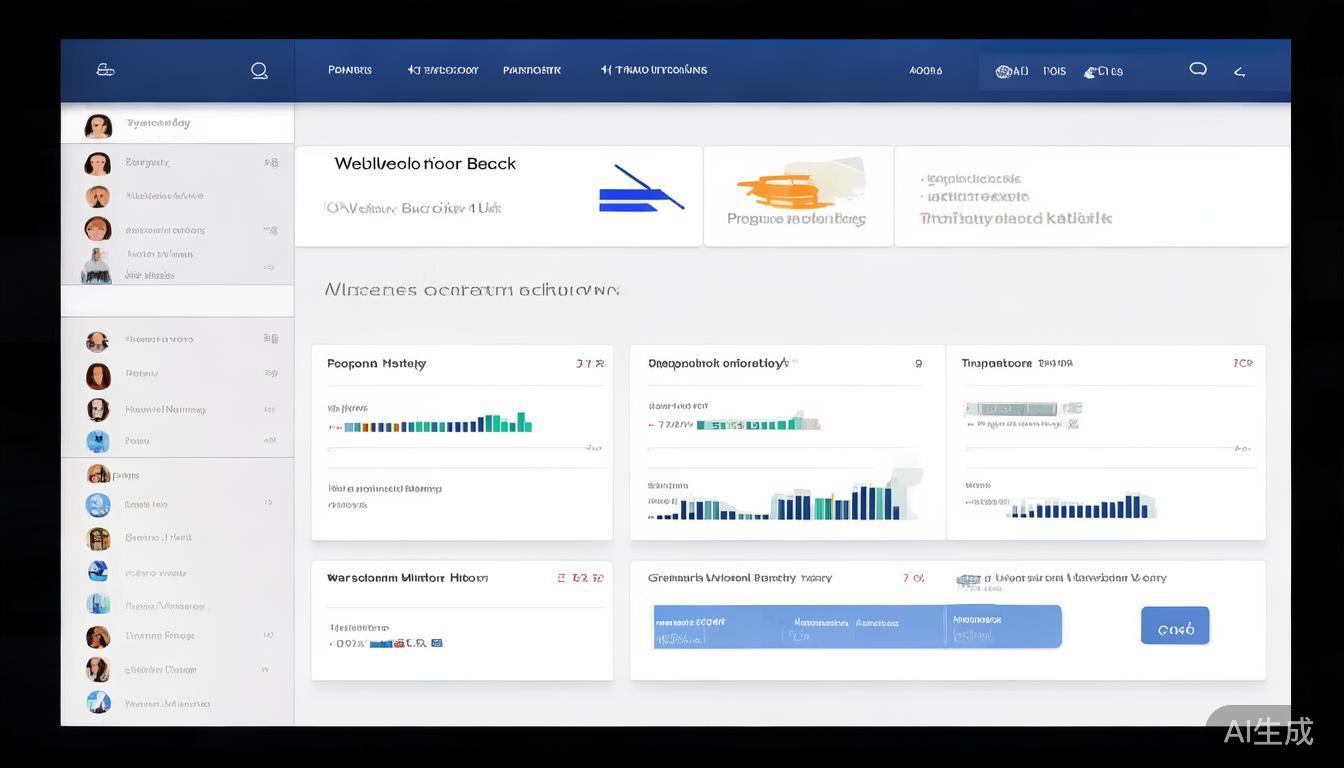Open the "Panncetk" navigation menu item
1344x768 pixels.
[531, 70]
